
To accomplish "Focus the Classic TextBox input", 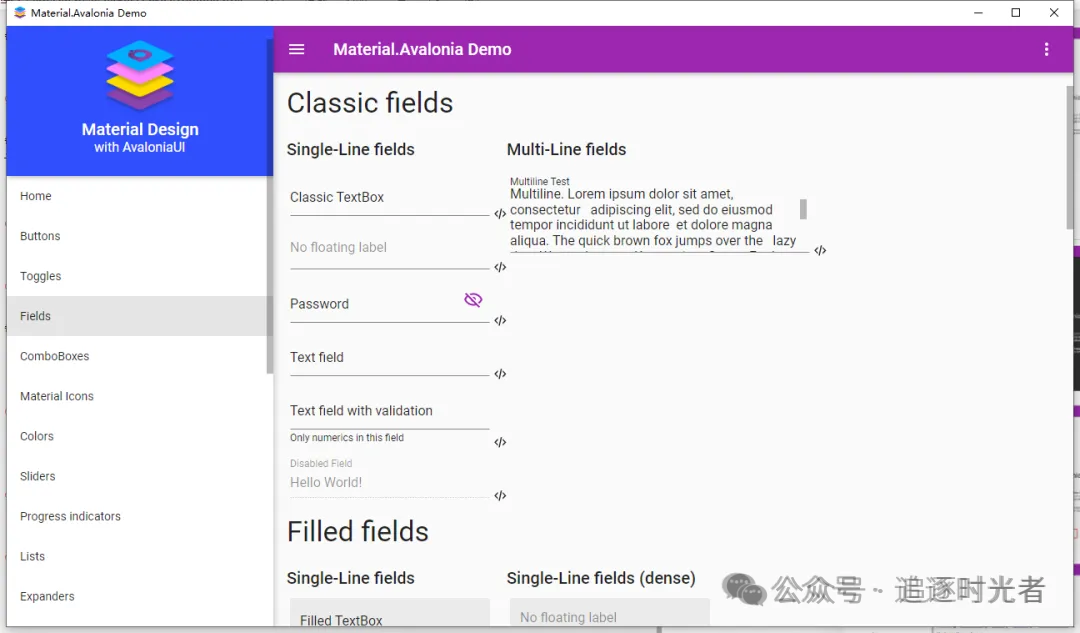I will (389, 199).
